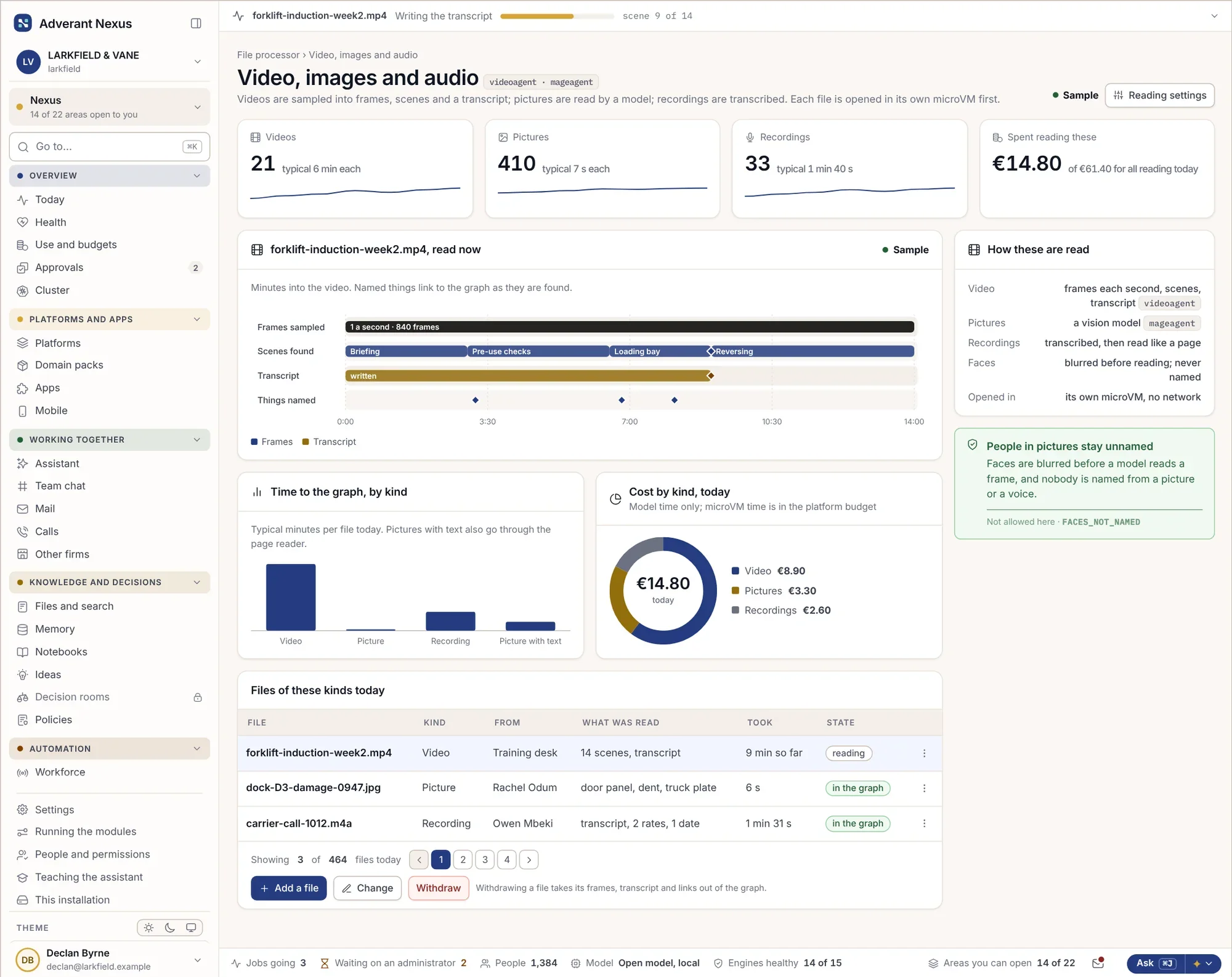The width and height of the screenshot is (1232, 977).
Task: Collapse the Platforms and Apps section
Action: coord(110,319)
